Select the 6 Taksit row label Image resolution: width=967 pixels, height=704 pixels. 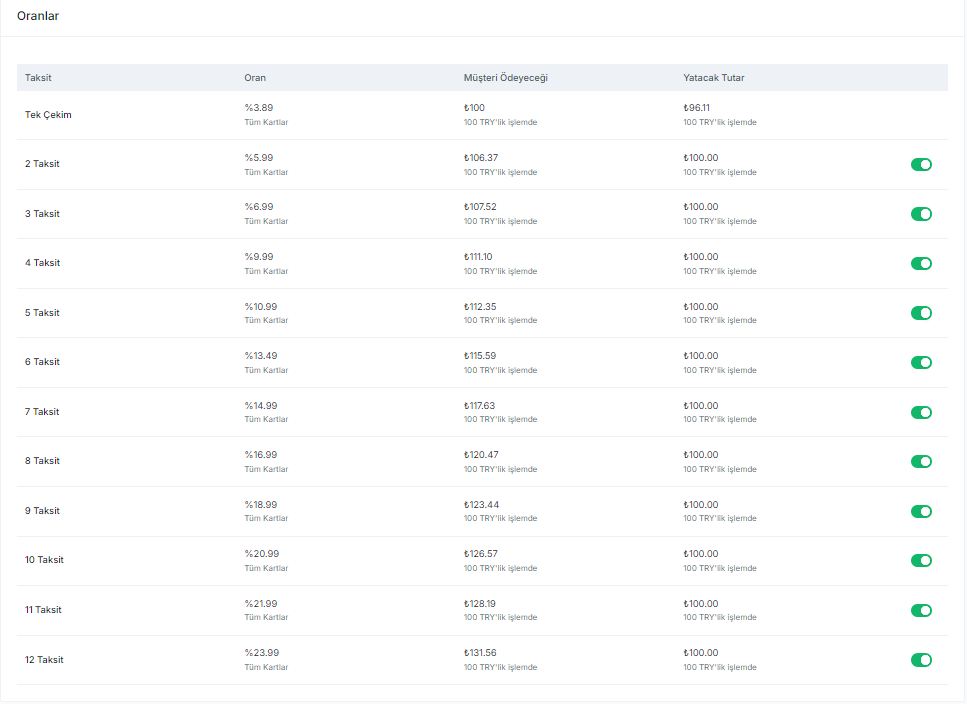(x=42, y=362)
